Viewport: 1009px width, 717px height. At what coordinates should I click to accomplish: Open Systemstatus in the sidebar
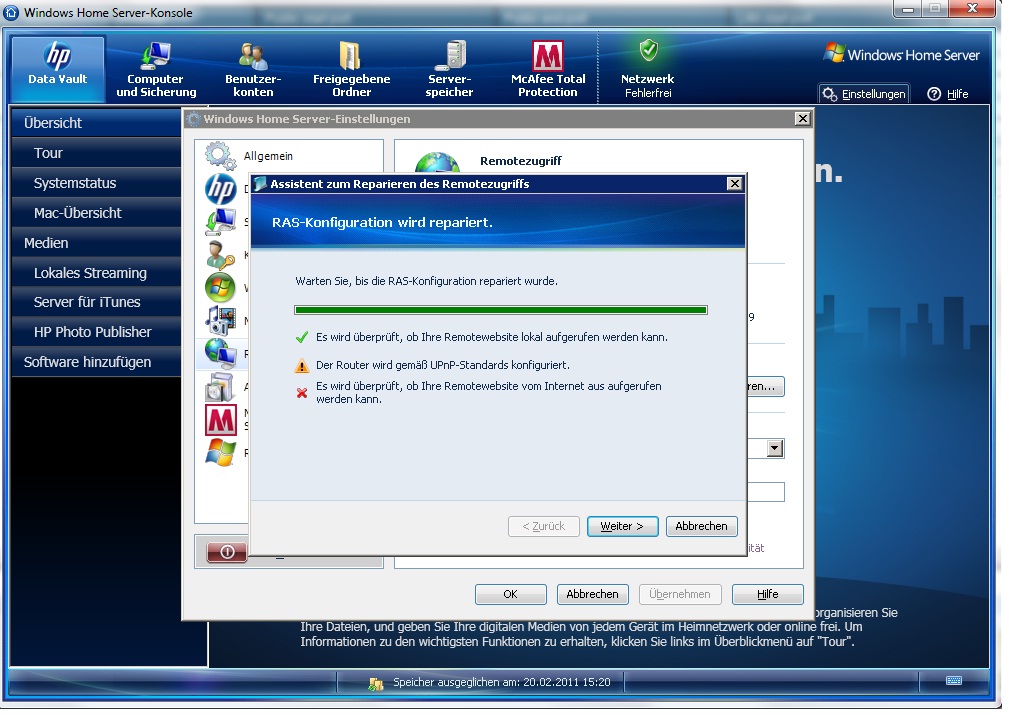point(97,183)
